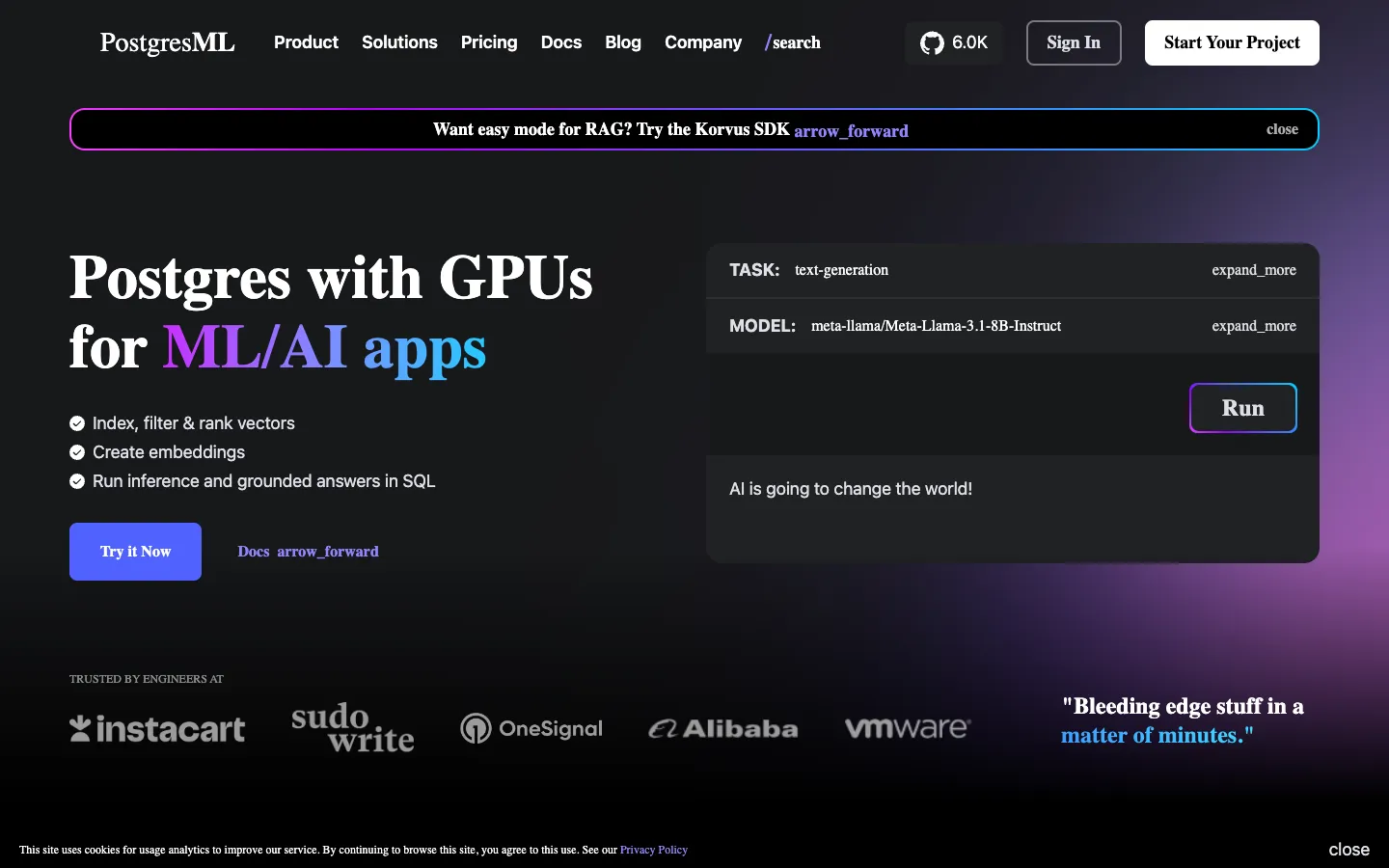Activate the /search field

tap(793, 42)
